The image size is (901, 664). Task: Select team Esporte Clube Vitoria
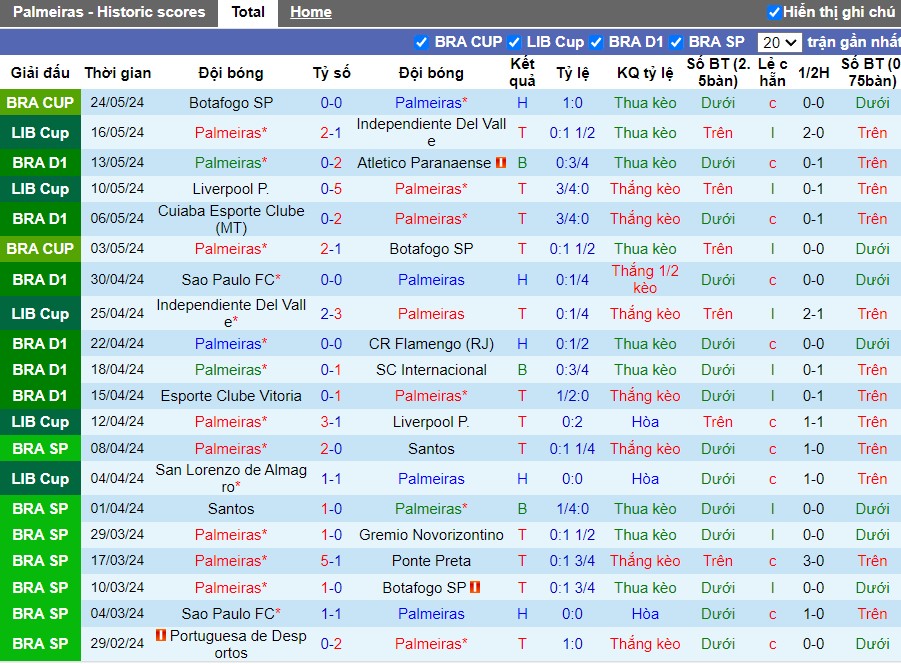pyautogui.click(x=231, y=396)
